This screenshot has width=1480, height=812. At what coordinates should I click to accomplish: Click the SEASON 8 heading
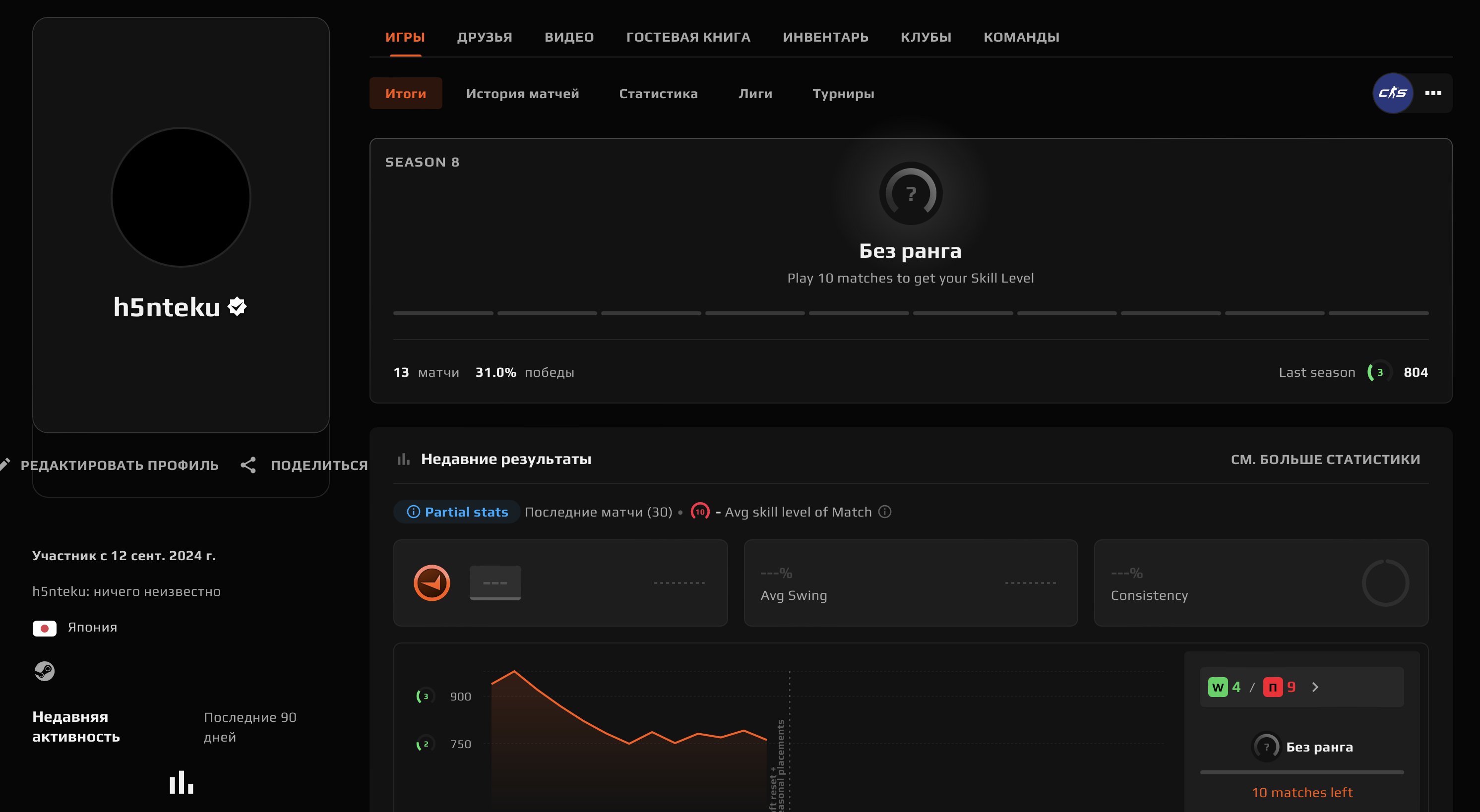(x=422, y=163)
